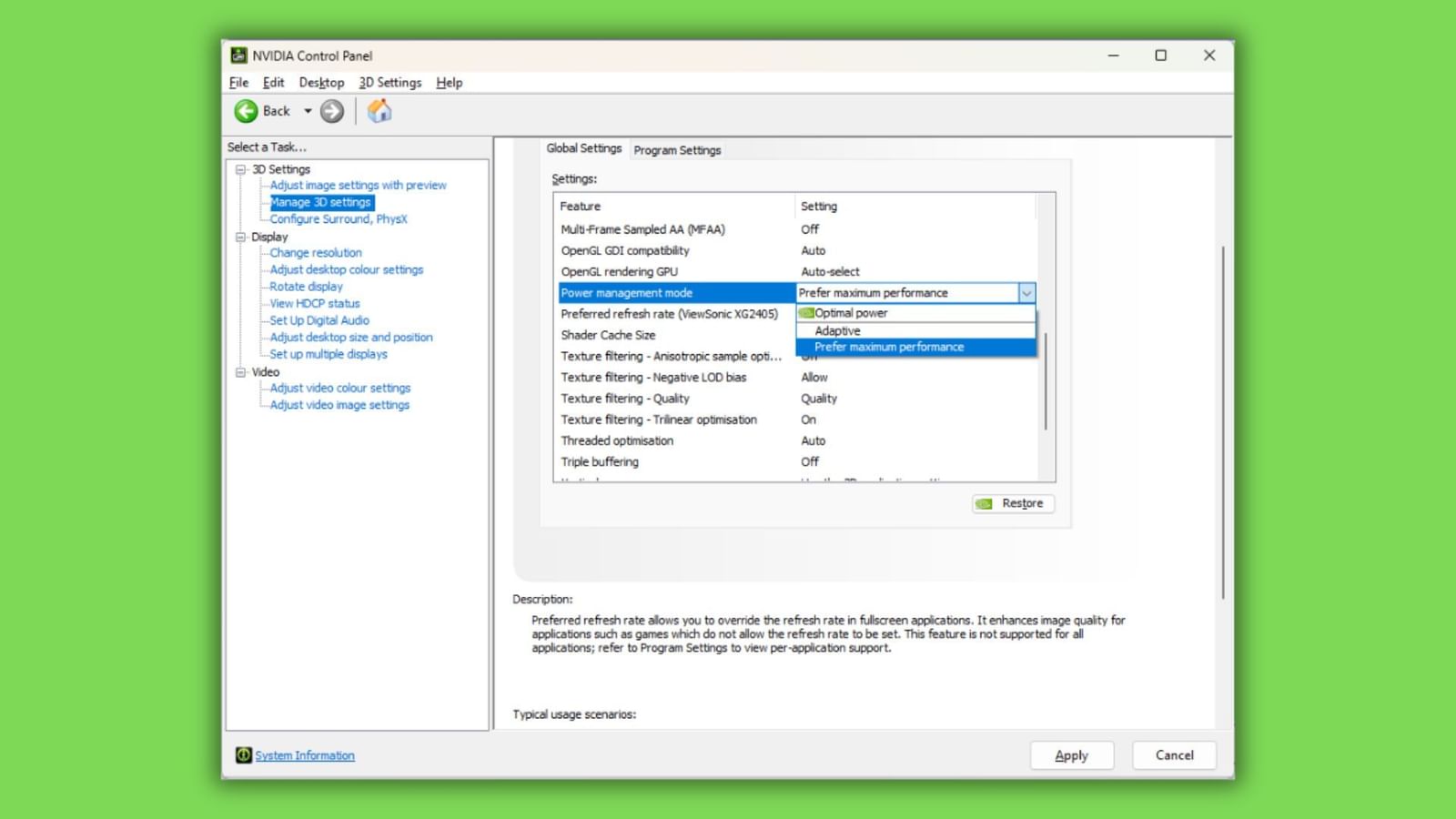Screen dimensions: 1456x819
Task: Click the forward navigation arrow icon
Action: click(x=332, y=111)
